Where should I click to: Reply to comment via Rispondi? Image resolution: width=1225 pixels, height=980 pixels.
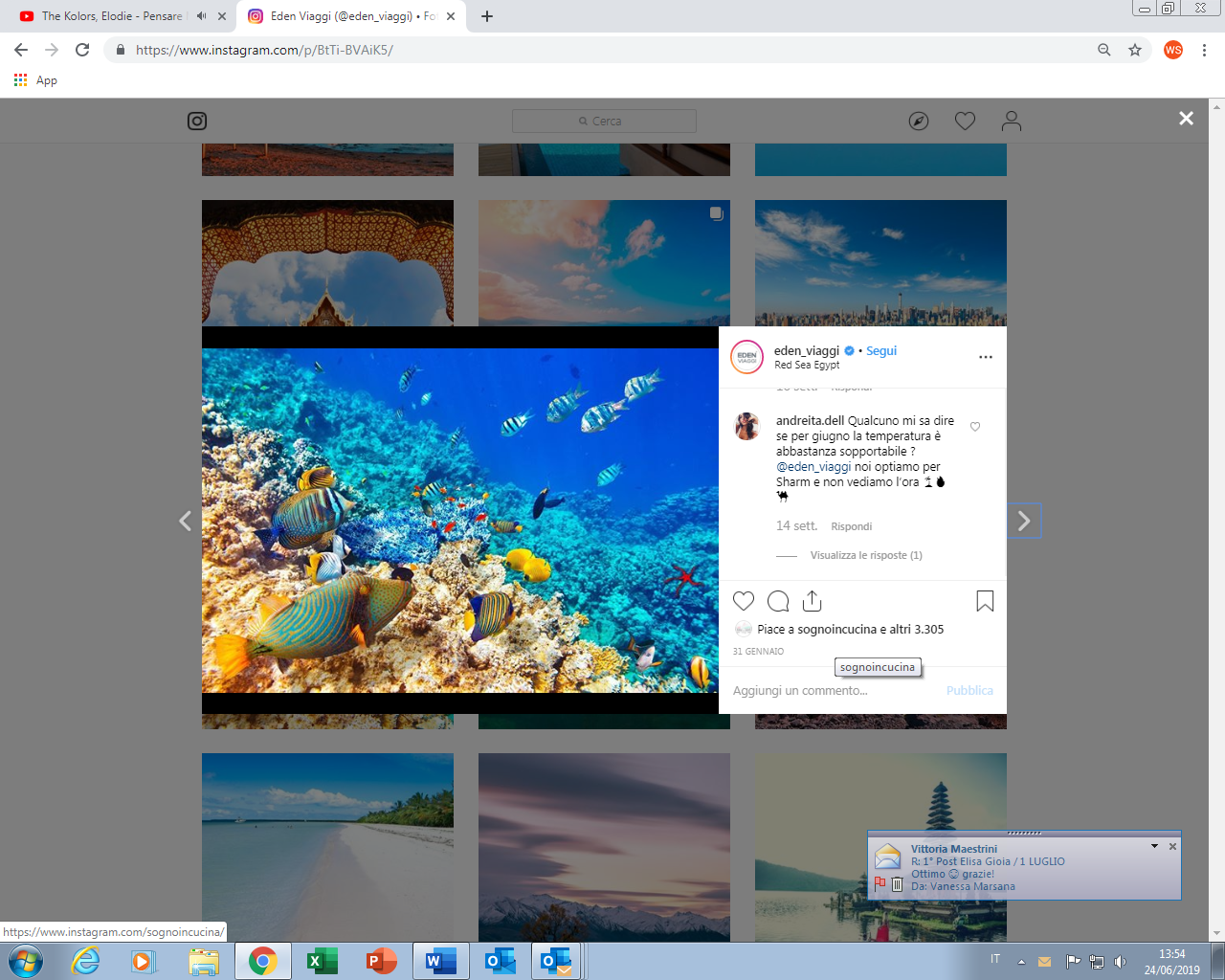point(852,526)
